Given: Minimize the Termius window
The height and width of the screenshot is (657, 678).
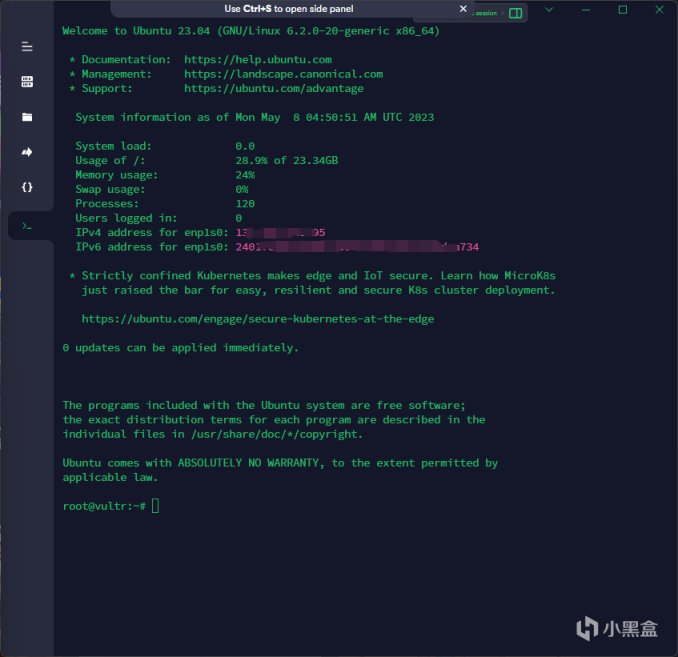Looking at the screenshot, I should click(x=585, y=10).
